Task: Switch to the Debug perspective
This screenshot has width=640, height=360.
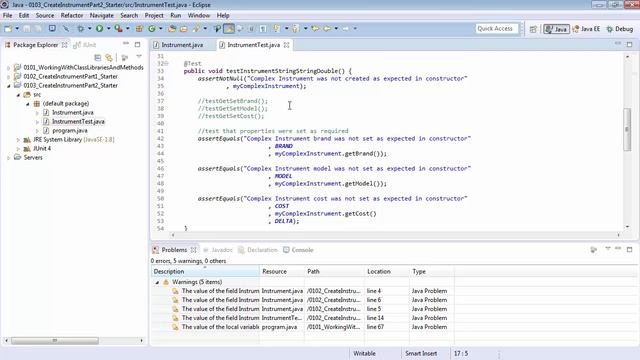Action: click(x=620, y=29)
